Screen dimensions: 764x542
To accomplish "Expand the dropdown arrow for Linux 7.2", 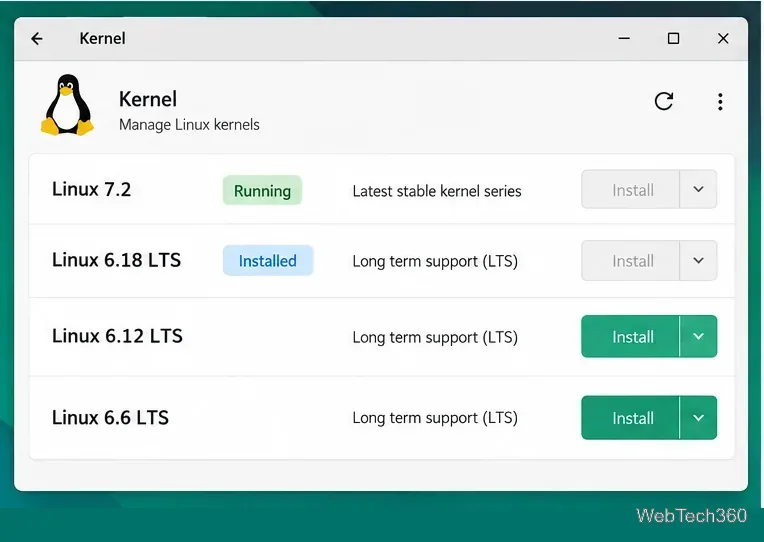I will (698, 189).
